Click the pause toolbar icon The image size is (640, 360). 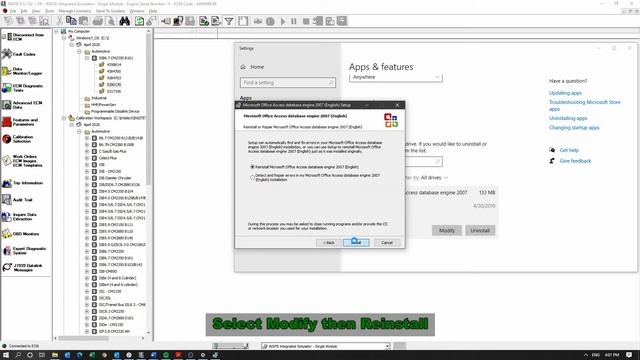294,21
